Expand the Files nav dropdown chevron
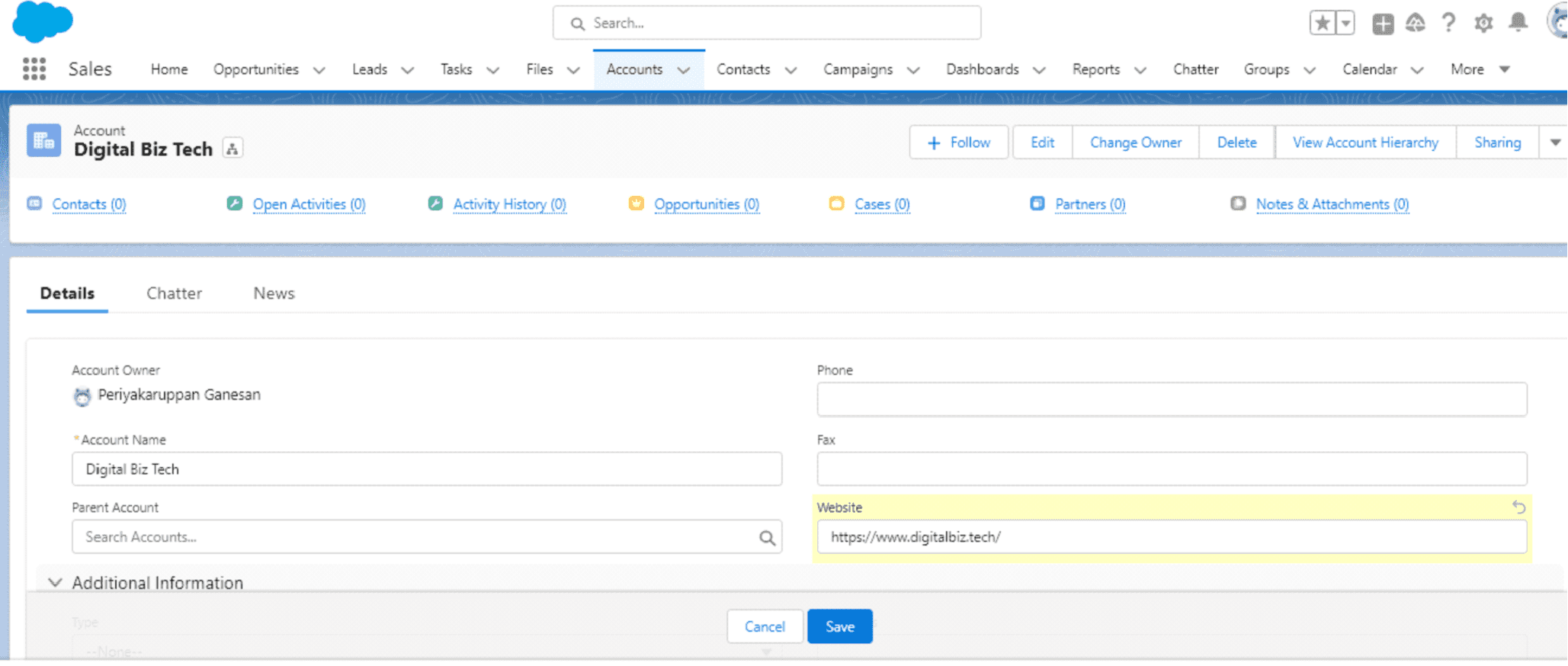 click(x=573, y=70)
